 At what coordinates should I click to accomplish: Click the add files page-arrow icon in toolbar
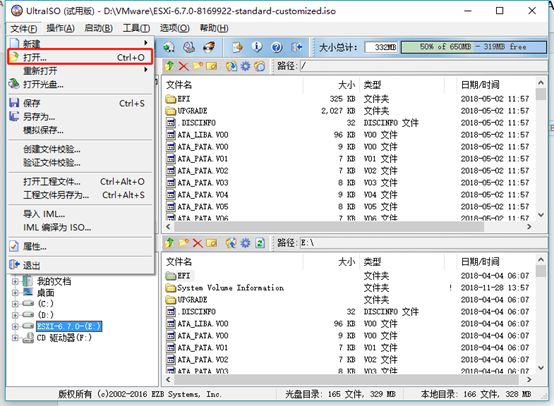click(237, 47)
